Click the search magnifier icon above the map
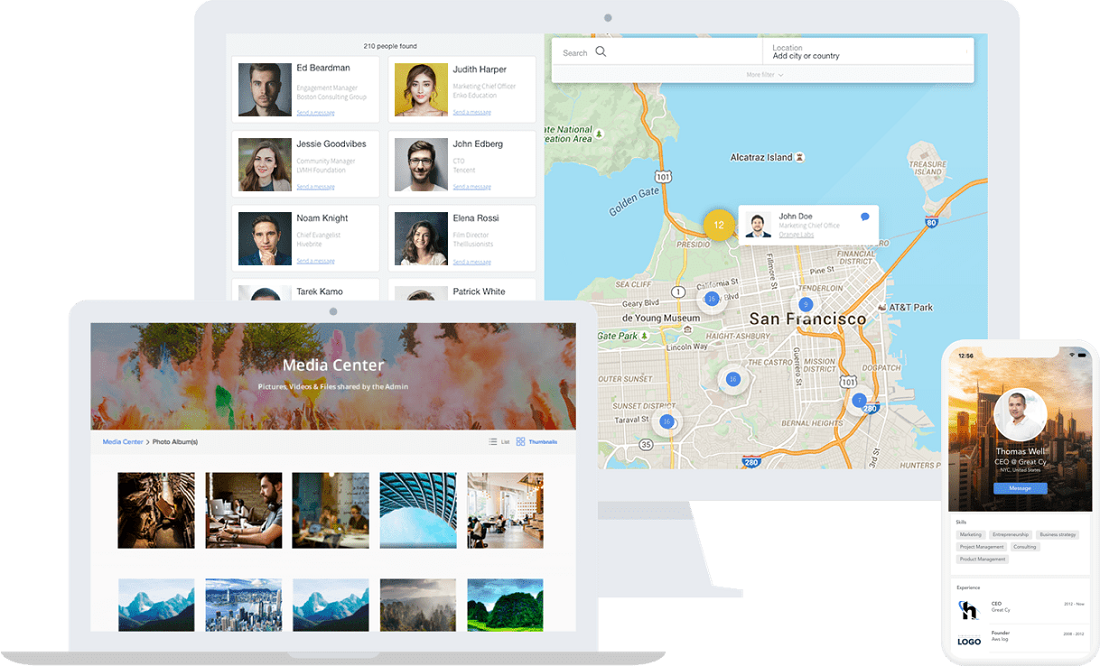Image resolution: width=1100 pixels, height=666 pixels. click(601, 51)
